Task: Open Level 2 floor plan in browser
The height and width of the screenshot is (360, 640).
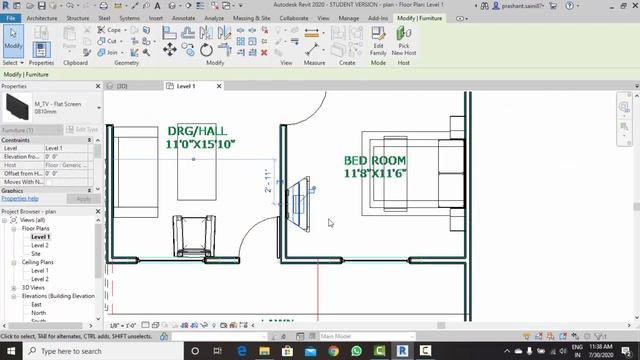Action: pos(40,245)
